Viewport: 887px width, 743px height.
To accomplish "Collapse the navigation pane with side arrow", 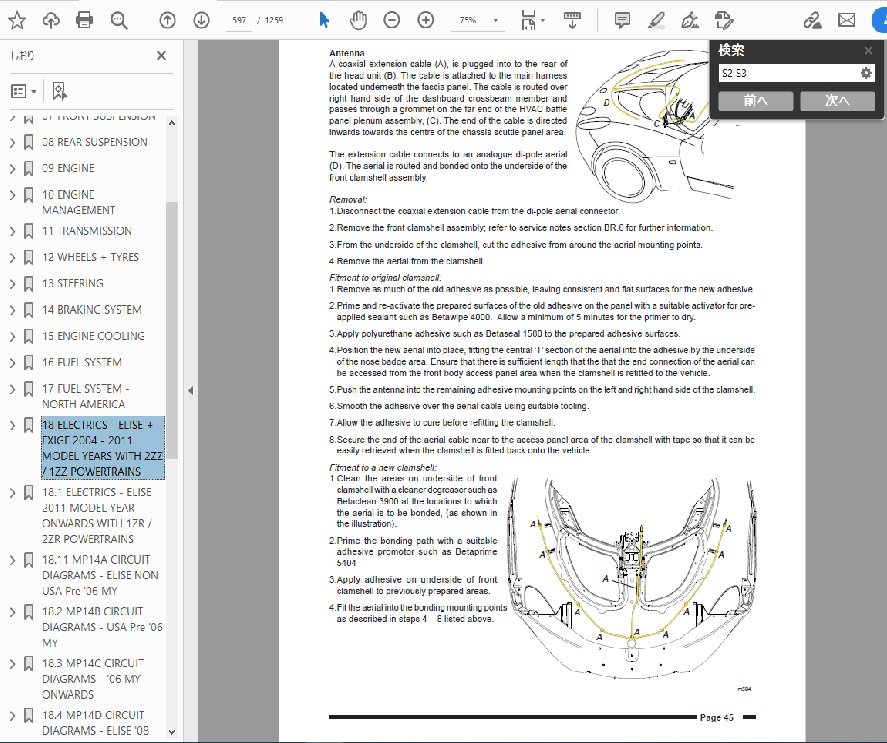I will pos(191,390).
